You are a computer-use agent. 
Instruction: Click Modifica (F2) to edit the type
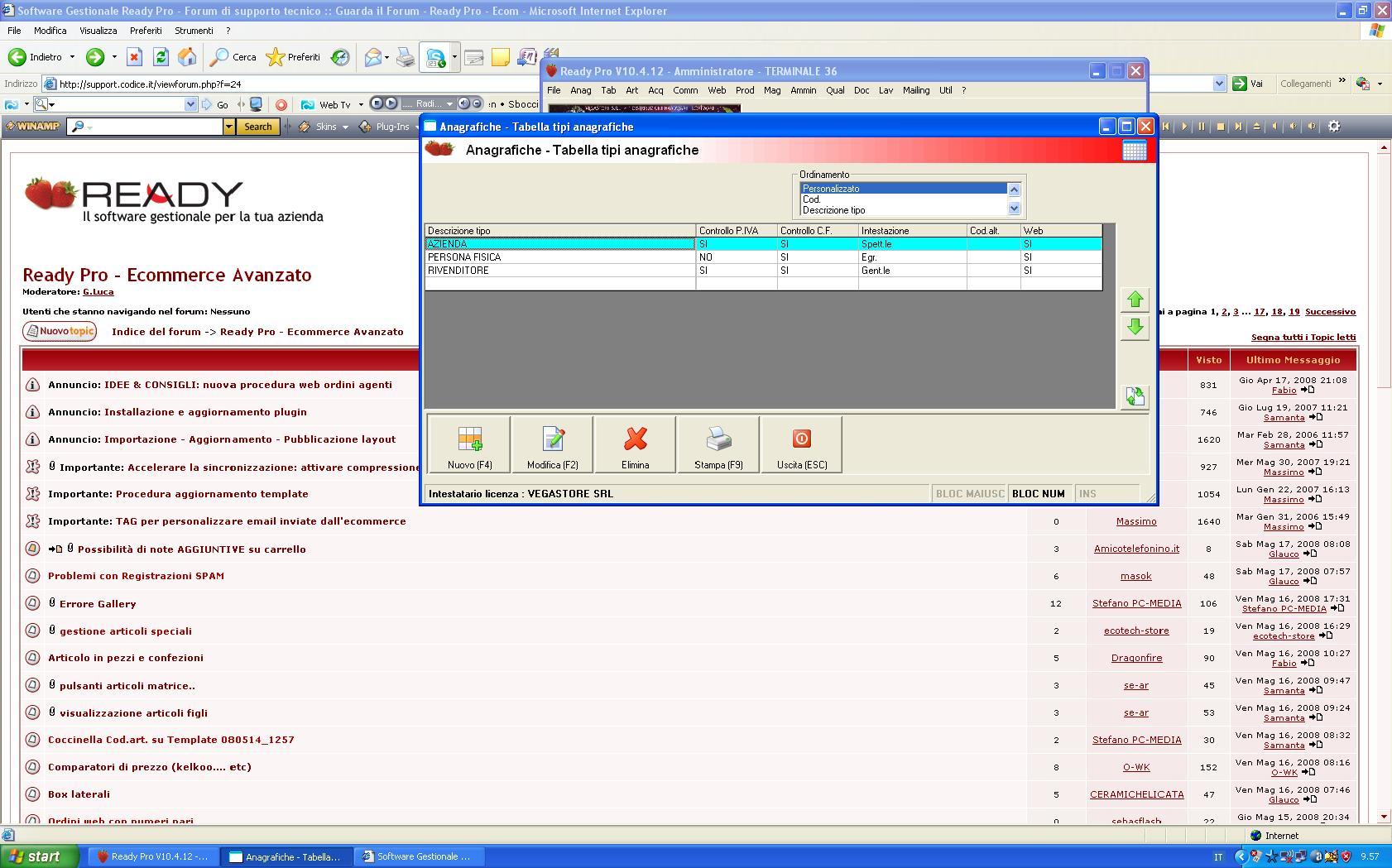coord(553,444)
